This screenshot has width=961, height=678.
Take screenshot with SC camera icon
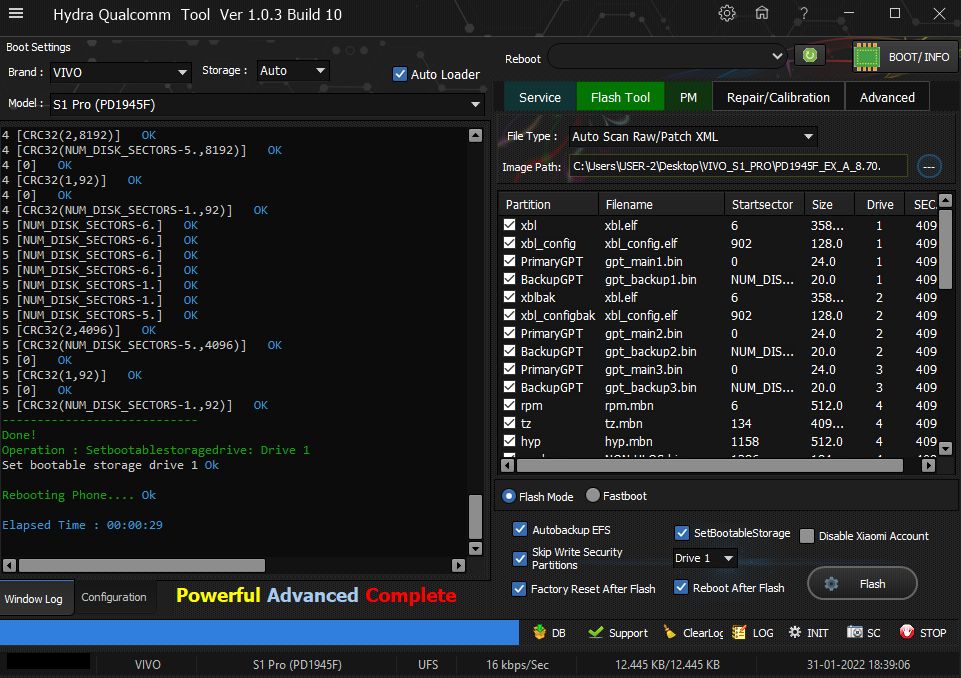pyautogui.click(x=854, y=632)
